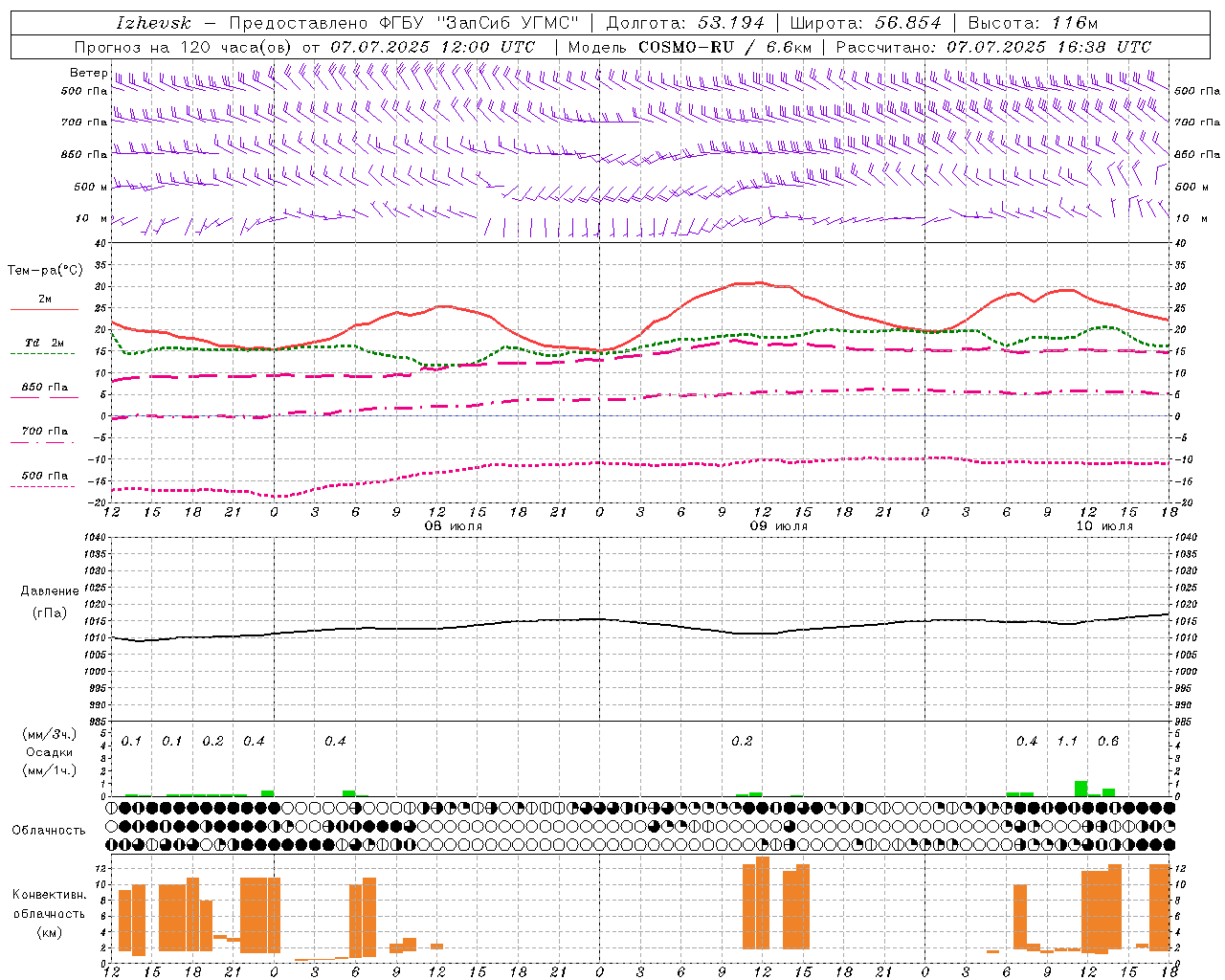Screen dimensions: 1225x980
Task: Click the "10 июля" date label
Action: tap(1104, 526)
